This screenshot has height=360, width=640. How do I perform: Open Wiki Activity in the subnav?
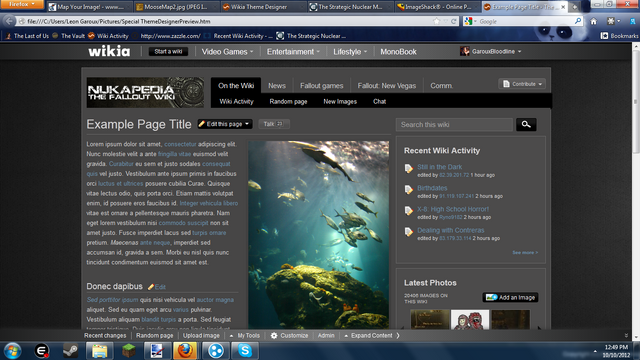click(236, 102)
